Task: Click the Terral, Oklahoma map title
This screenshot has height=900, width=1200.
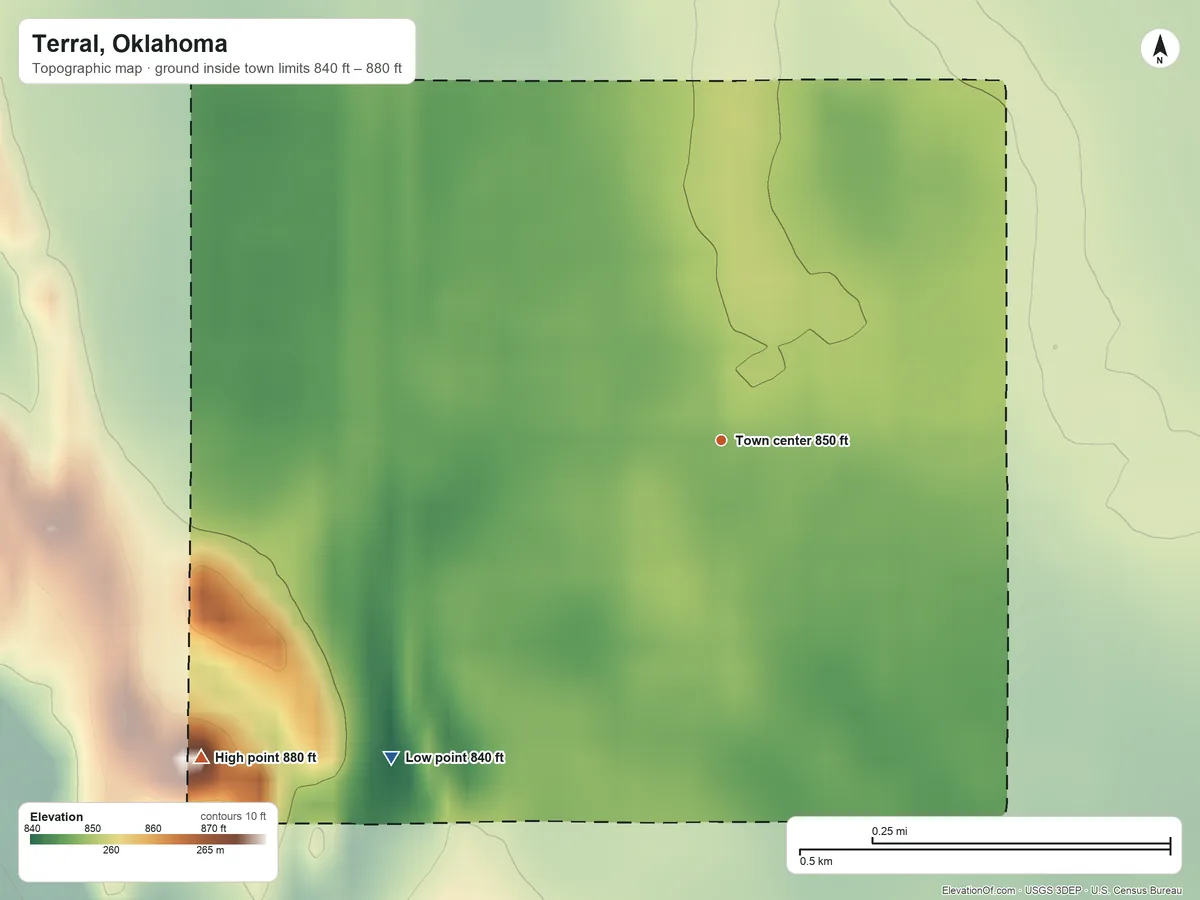Action: pos(130,44)
